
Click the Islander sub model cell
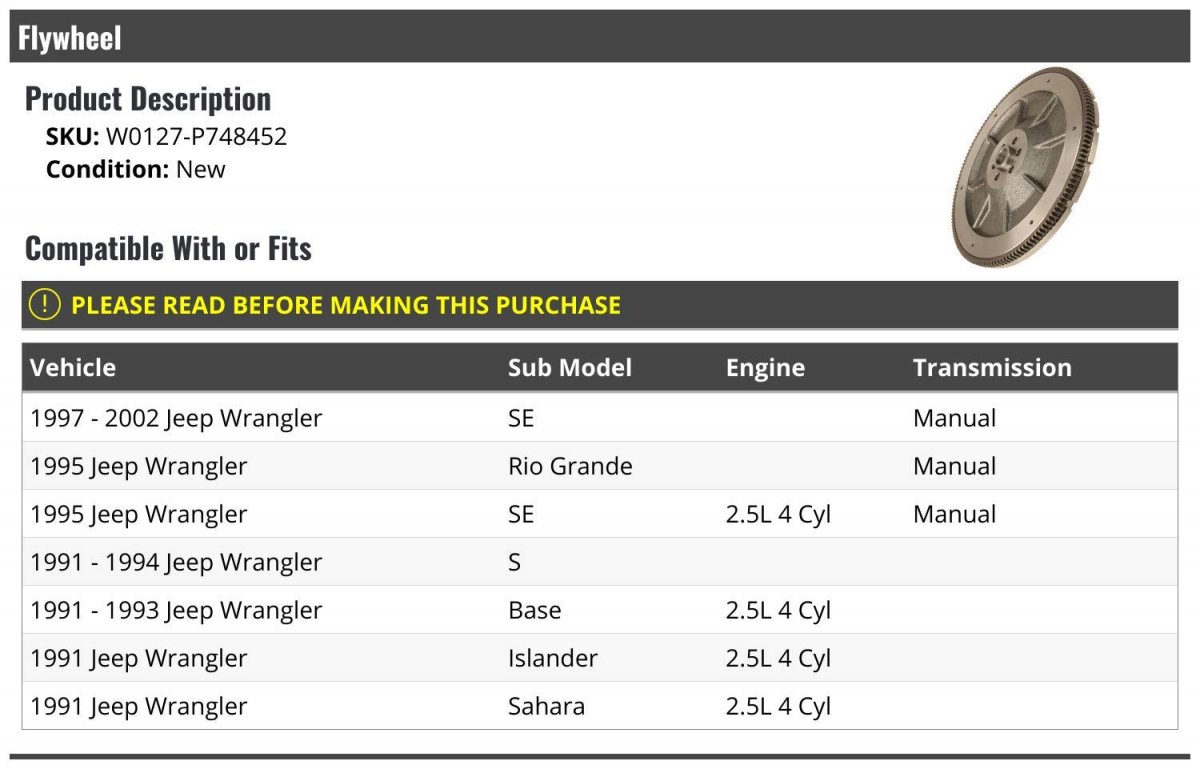point(552,658)
